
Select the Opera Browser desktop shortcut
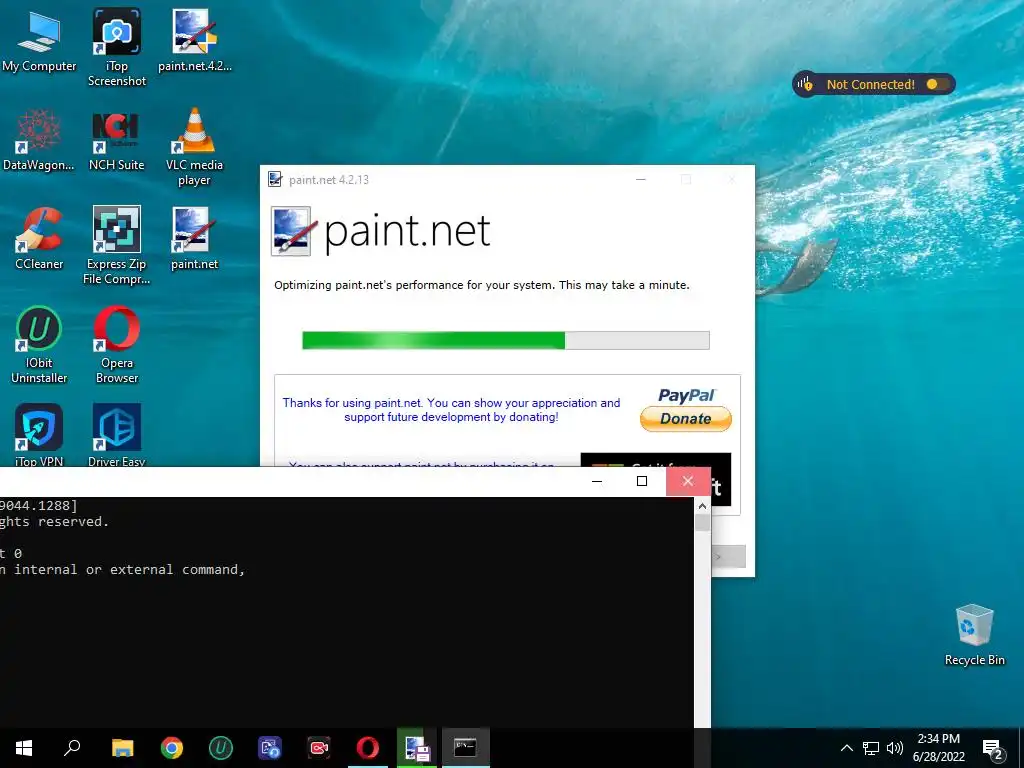(117, 344)
